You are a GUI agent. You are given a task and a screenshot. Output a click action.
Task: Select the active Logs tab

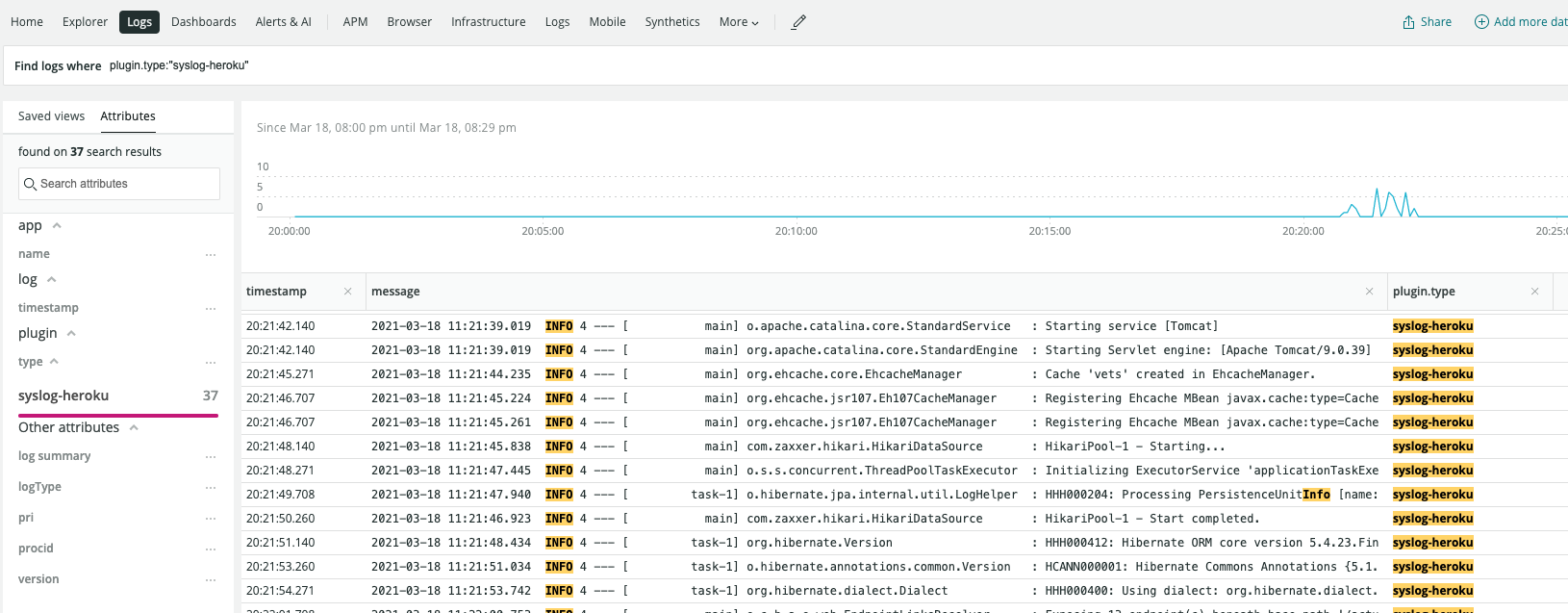pos(139,22)
